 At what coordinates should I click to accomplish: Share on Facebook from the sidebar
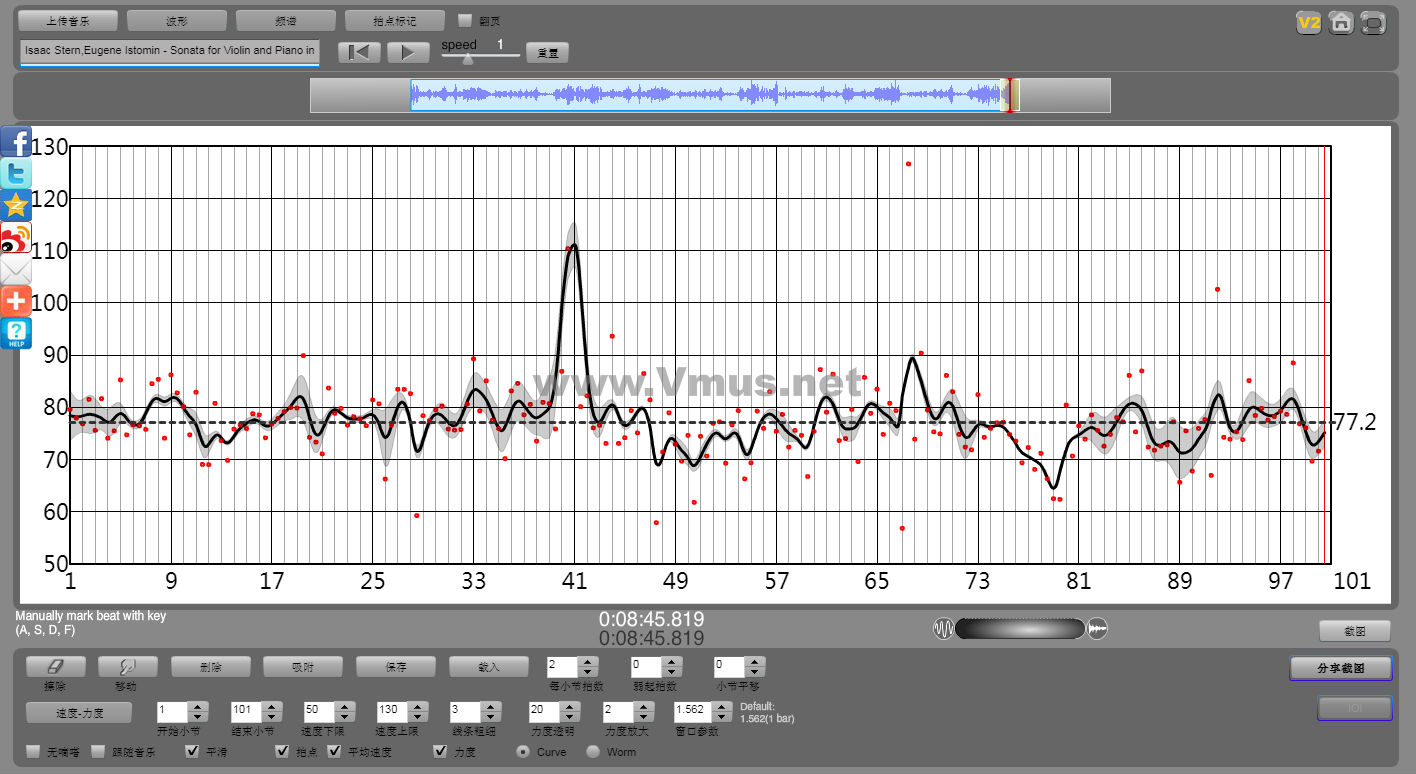tap(16, 141)
